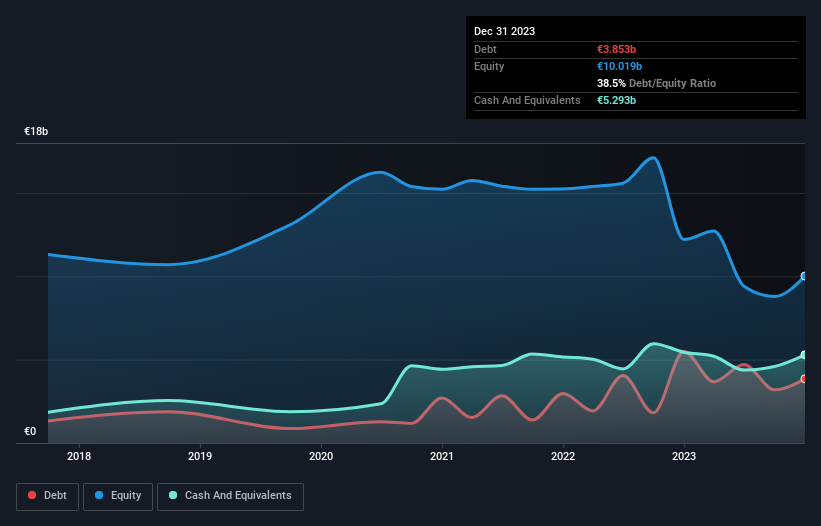This screenshot has height=526, width=821.
Task: Click the €0 y-axis label
Action: point(30,431)
